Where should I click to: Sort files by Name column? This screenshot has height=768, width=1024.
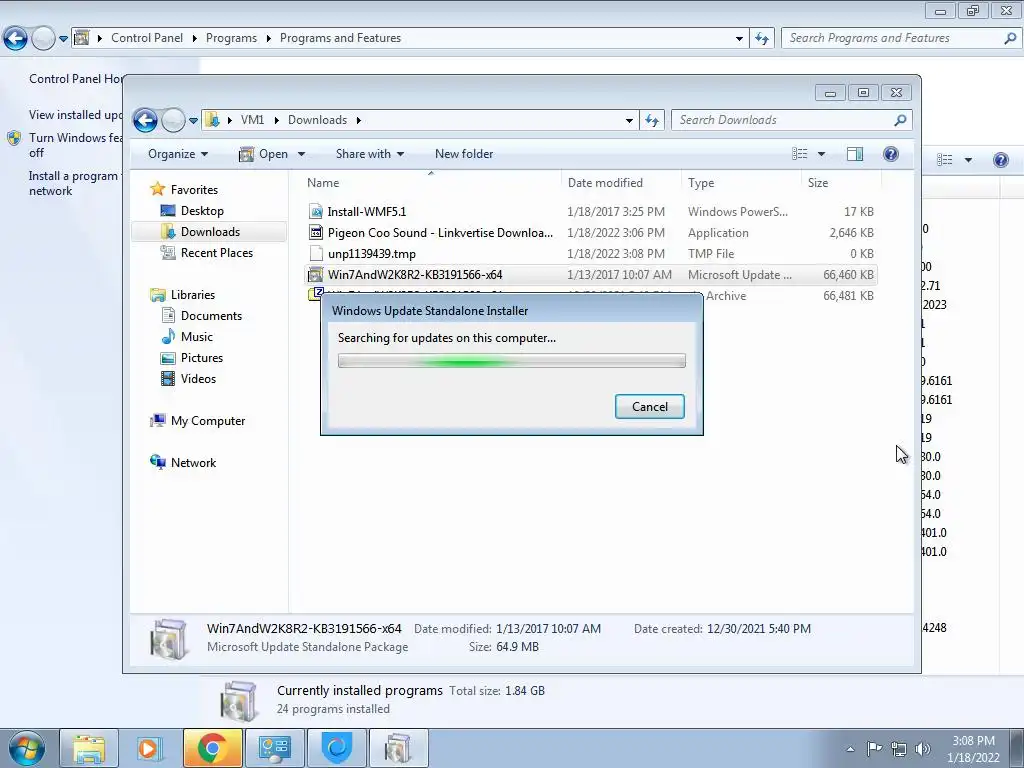[431, 183]
